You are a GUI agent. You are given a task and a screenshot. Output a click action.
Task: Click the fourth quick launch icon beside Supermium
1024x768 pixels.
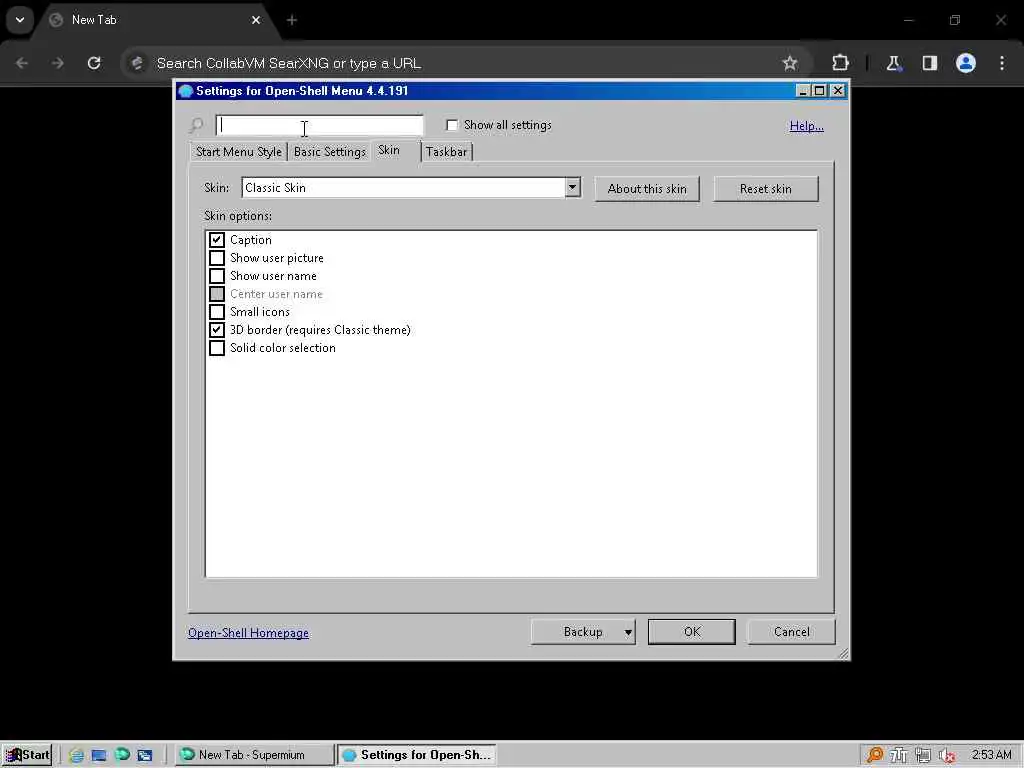coord(144,755)
